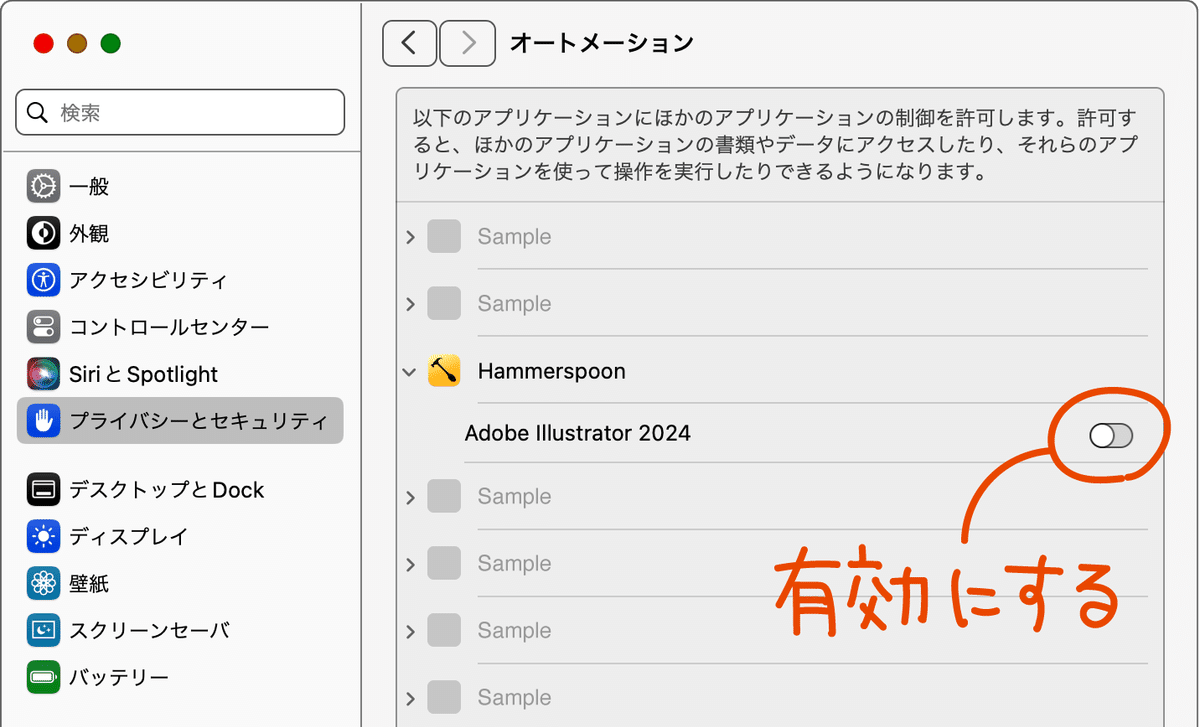Open 壁紙 wallpaper flower icon
1200x727 pixels.
(x=43, y=584)
